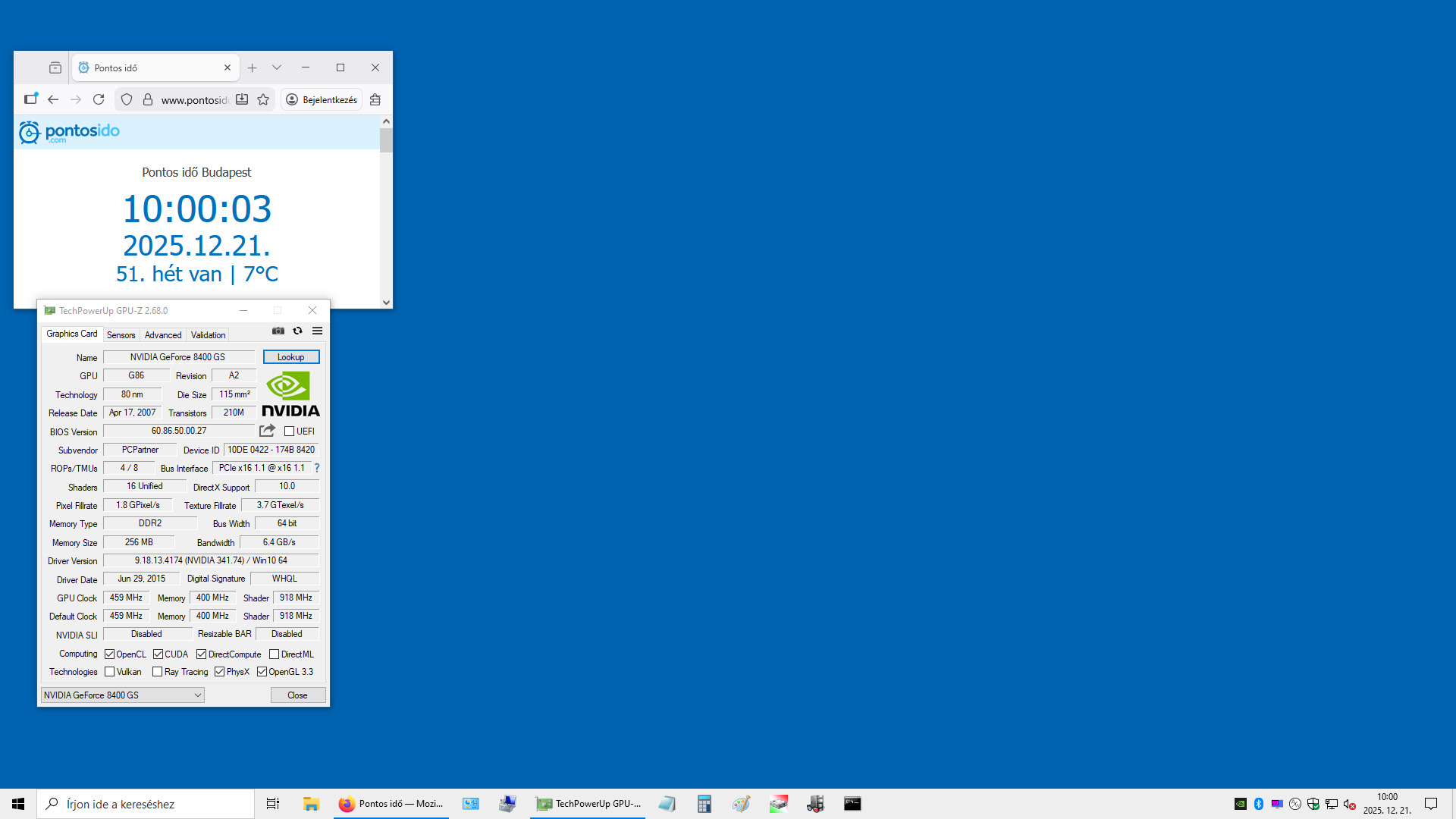This screenshot has width=1456, height=819.
Task: Expand the NVIDIA GeForce 8400 GS dropdown
Action: tap(198, 695)
